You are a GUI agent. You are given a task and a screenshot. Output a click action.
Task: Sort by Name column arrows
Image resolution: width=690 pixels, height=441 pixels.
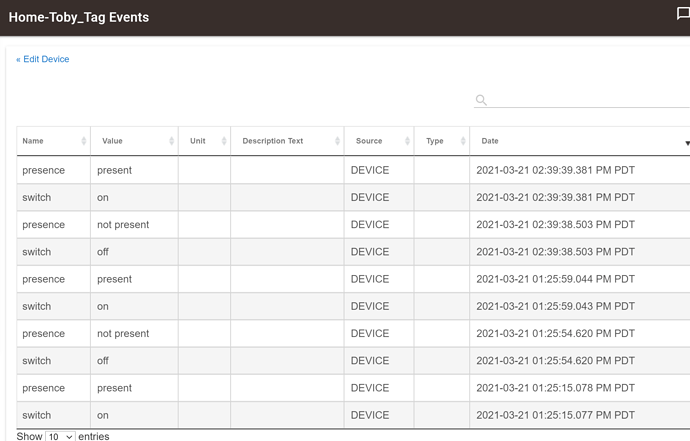[83, 142]
